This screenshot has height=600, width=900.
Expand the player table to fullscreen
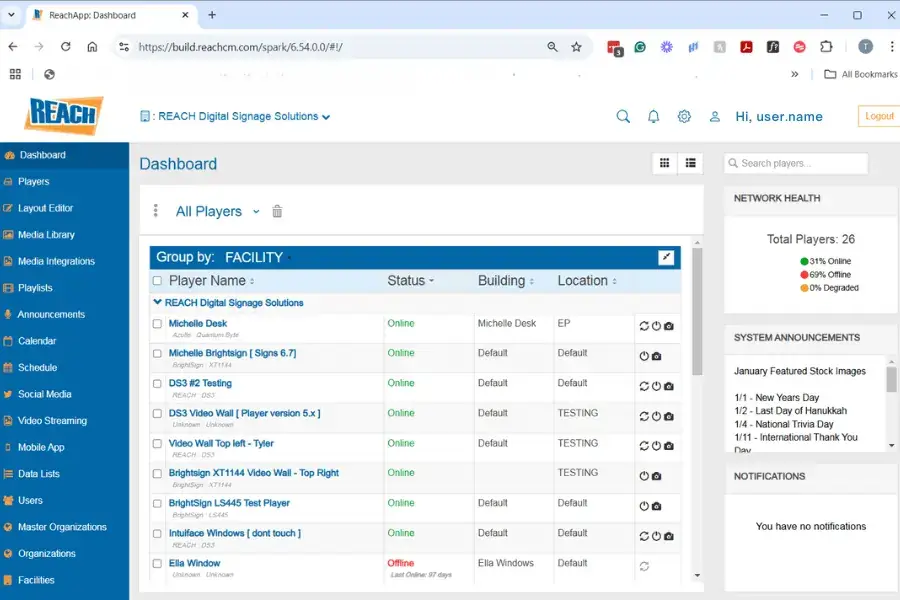pos(666,257)
